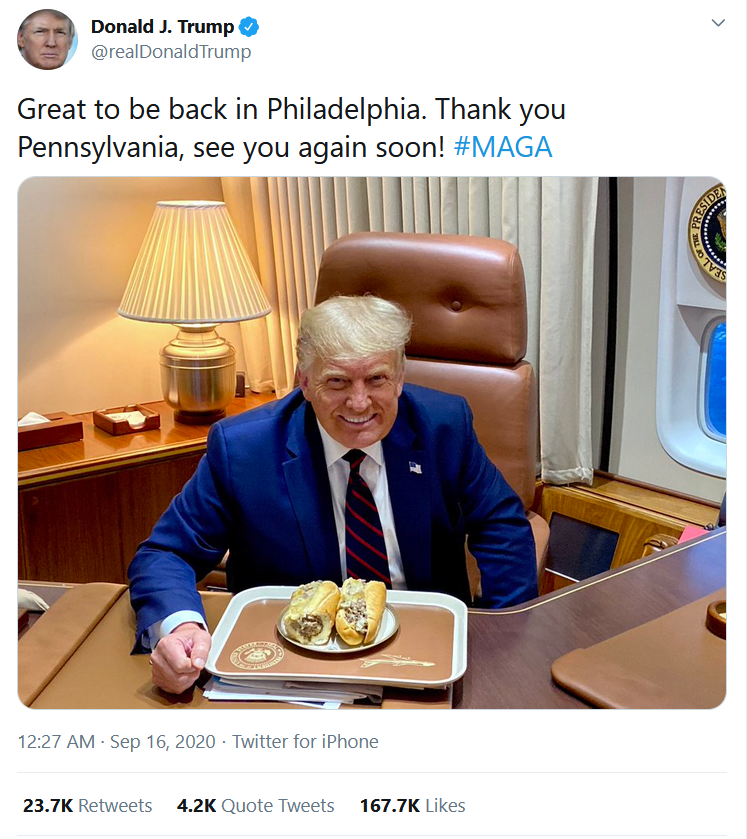The height and width of the screenshot is (839, 747).
Task: Click the seal emblem on the tray
Action: [257, 655]
